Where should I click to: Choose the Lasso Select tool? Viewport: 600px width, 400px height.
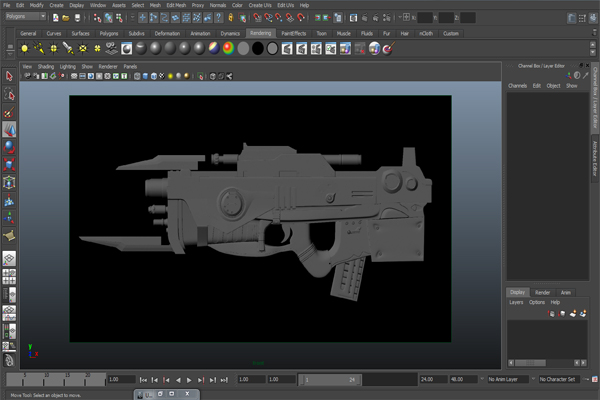9,94
